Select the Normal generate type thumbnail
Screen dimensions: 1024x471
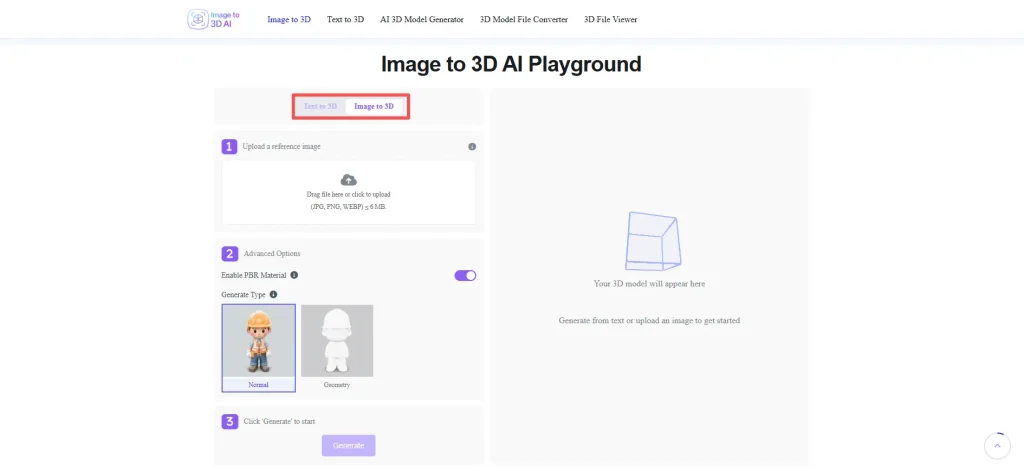pyautogui.click(x=259, y=348)
